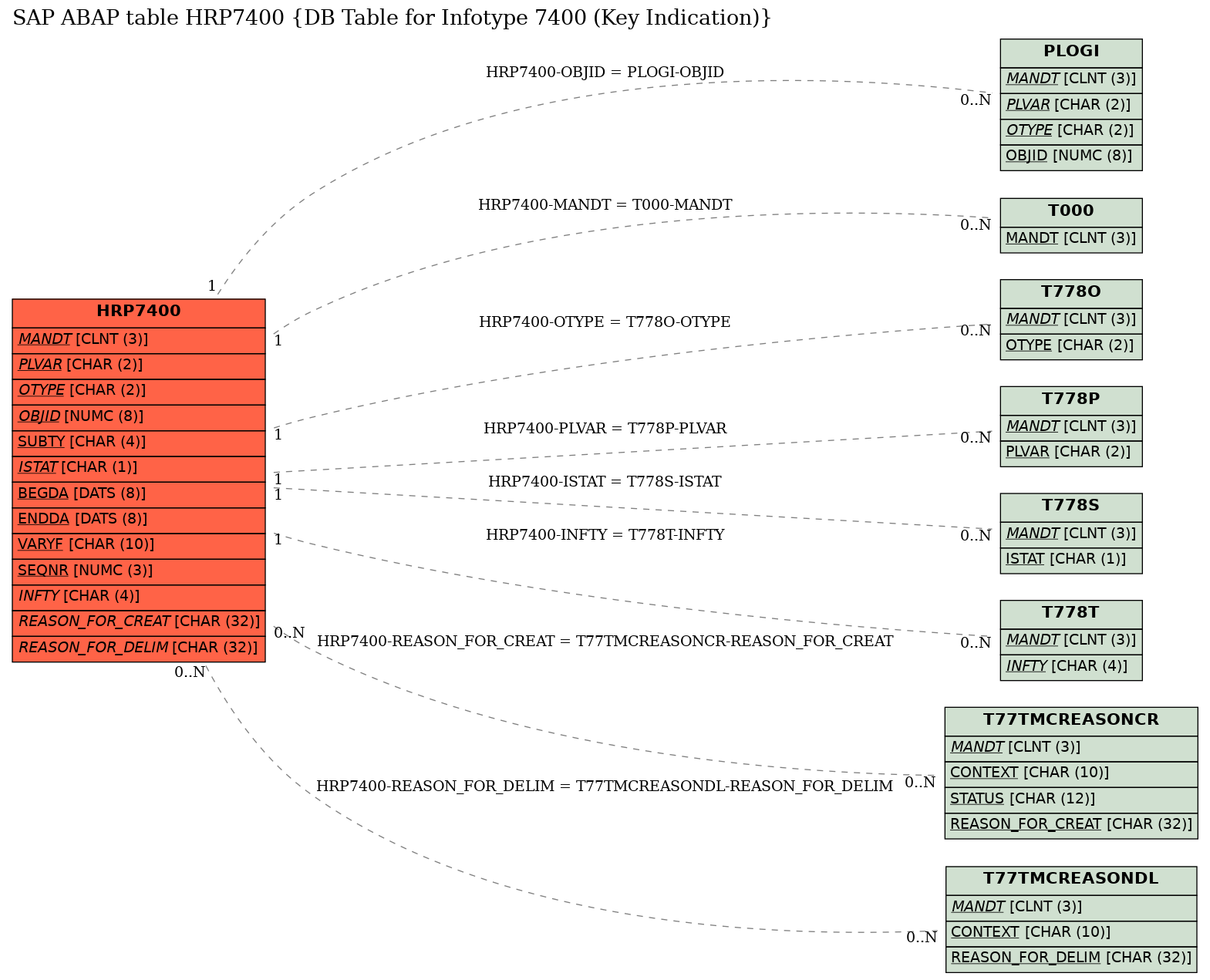Click the diagram title SAP ABAP table HRP7400
This screenshot has height=980, width=1210.
(x=392, y=18)
